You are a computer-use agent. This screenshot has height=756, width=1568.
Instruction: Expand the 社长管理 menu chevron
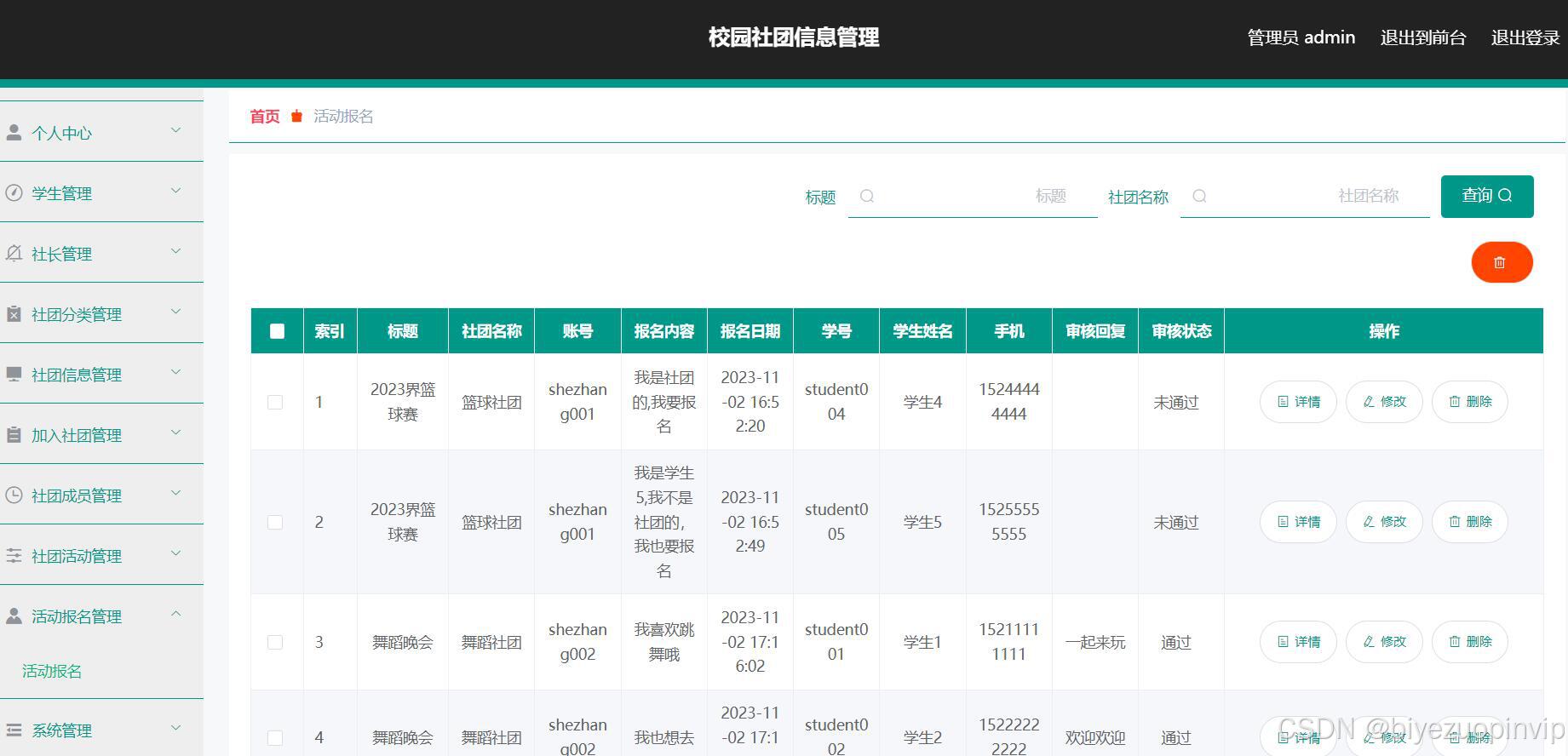pyautogui.click(x=176, y=251)
